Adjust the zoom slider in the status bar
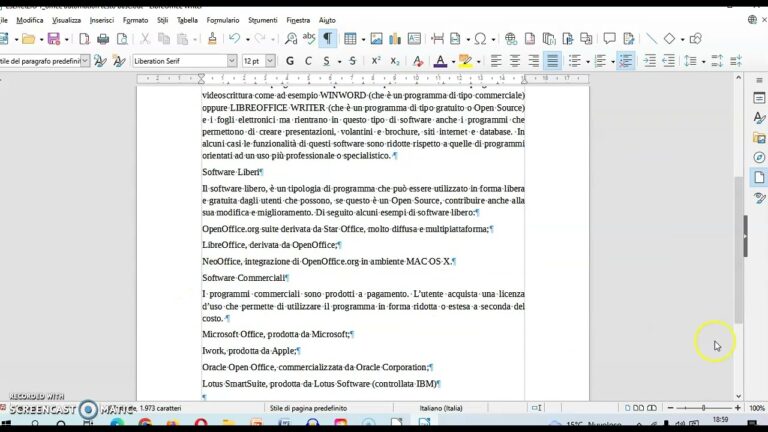 pyautogui.click(x=703, y=408)
